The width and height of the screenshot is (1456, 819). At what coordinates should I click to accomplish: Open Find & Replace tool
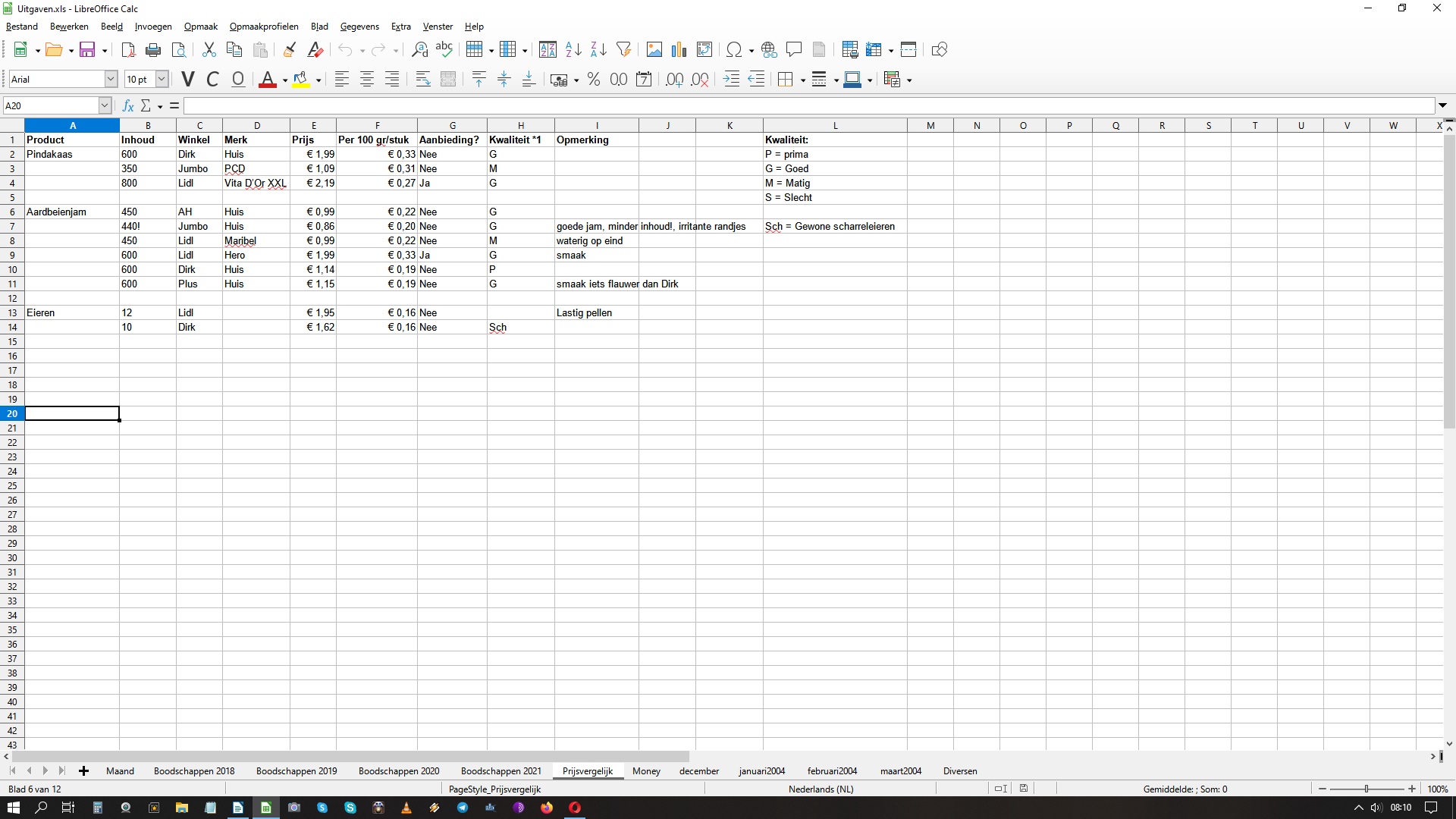click(x=419, y=50)
